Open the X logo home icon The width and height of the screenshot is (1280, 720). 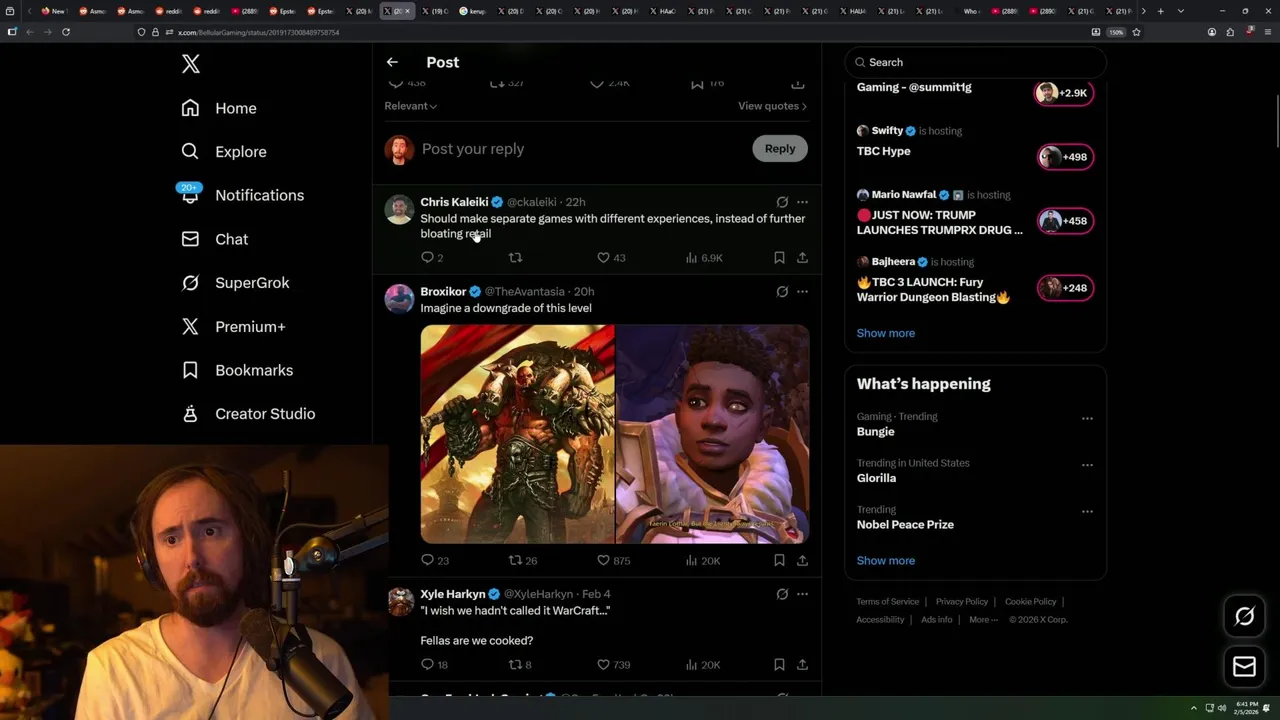[191, 64]
